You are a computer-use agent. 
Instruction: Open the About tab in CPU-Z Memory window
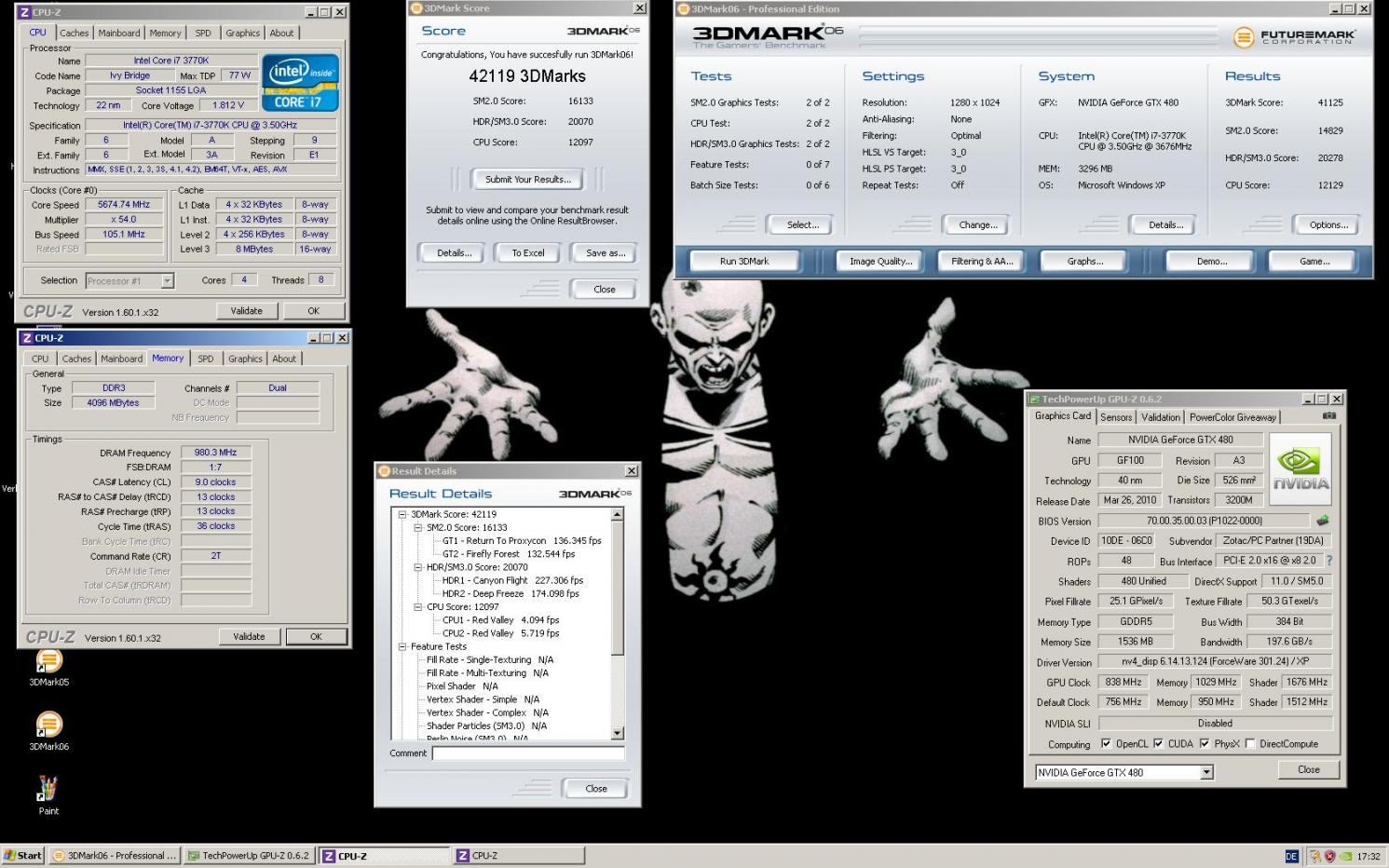point(284,359)
